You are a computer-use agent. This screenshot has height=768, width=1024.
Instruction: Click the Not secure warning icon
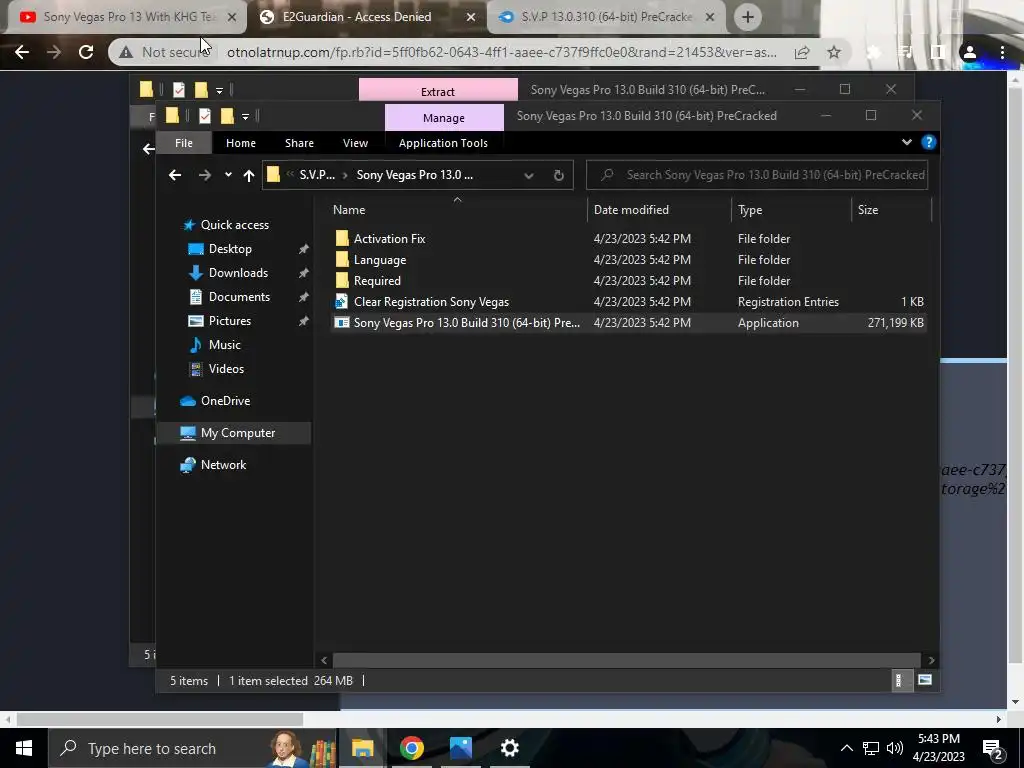[126, 52]
